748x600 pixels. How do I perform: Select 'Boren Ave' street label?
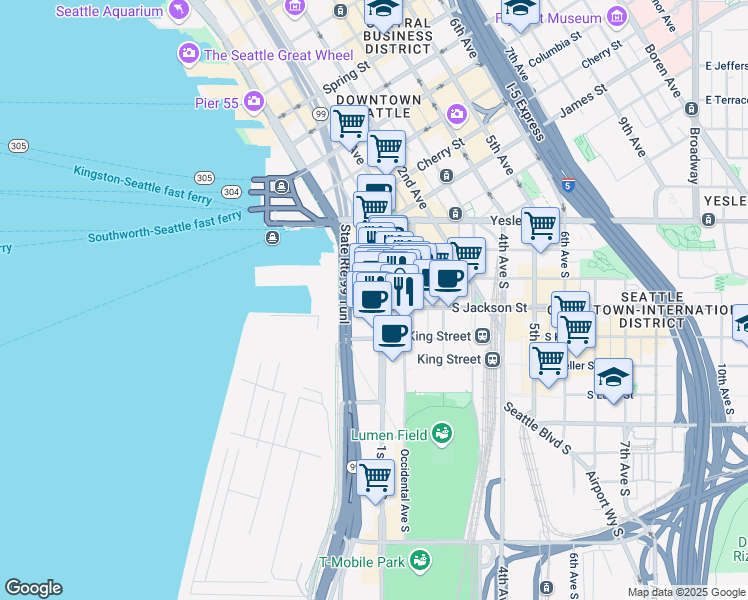pyautogui.click(x=663, y=71)
